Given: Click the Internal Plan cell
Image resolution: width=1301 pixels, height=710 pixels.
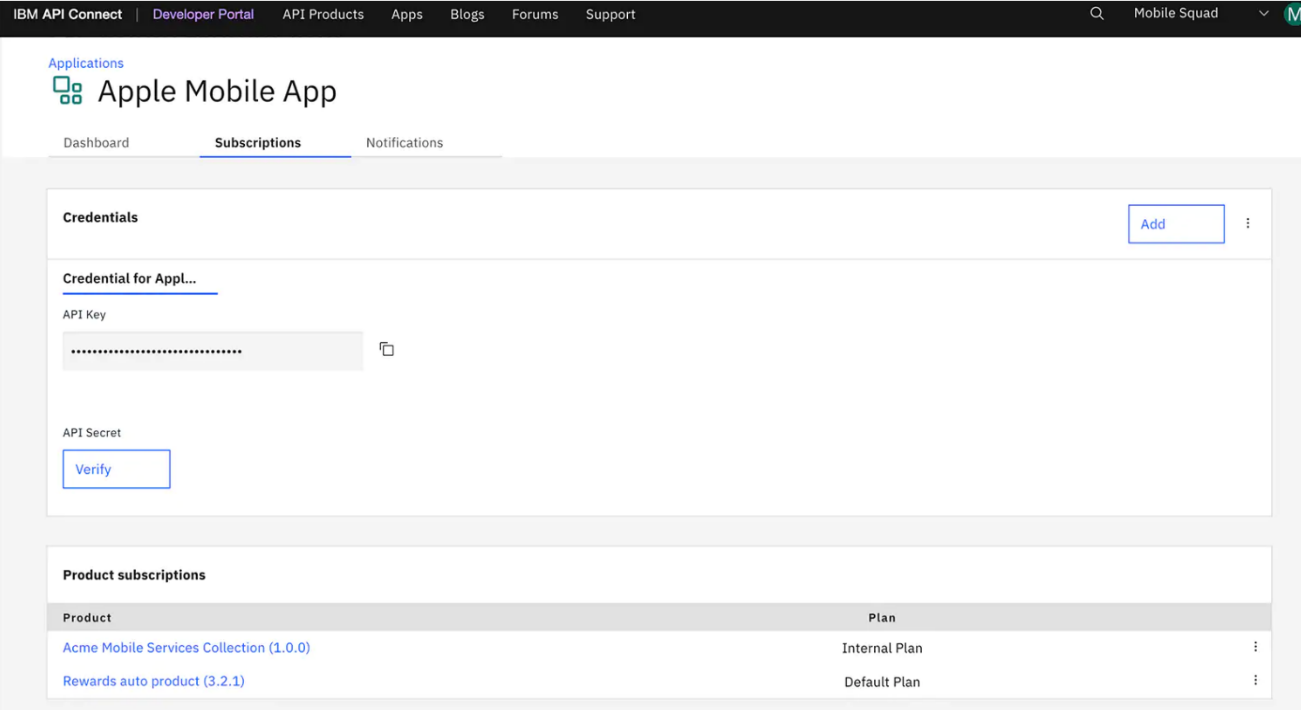Looking at the screenshot, I should coord(882,648).
